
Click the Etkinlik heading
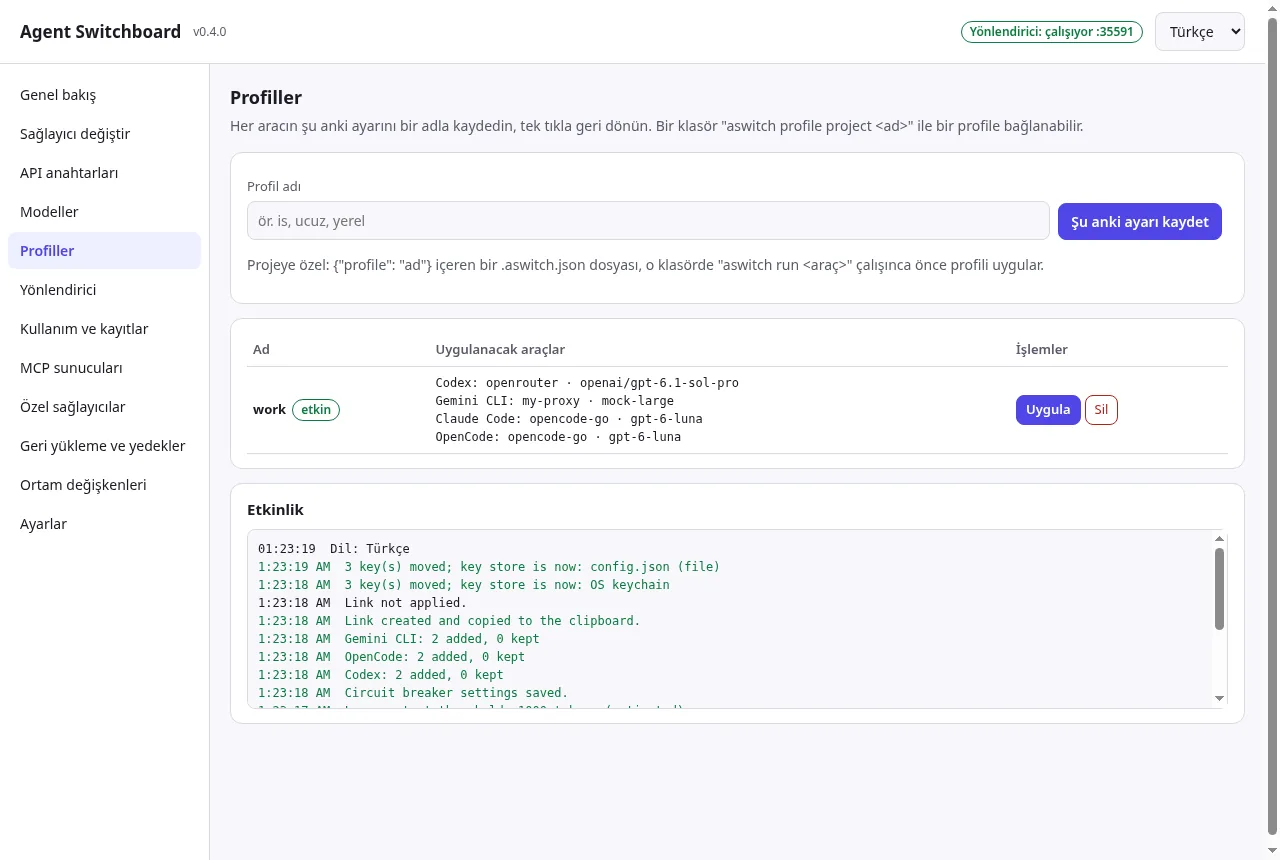coord(275,510)
